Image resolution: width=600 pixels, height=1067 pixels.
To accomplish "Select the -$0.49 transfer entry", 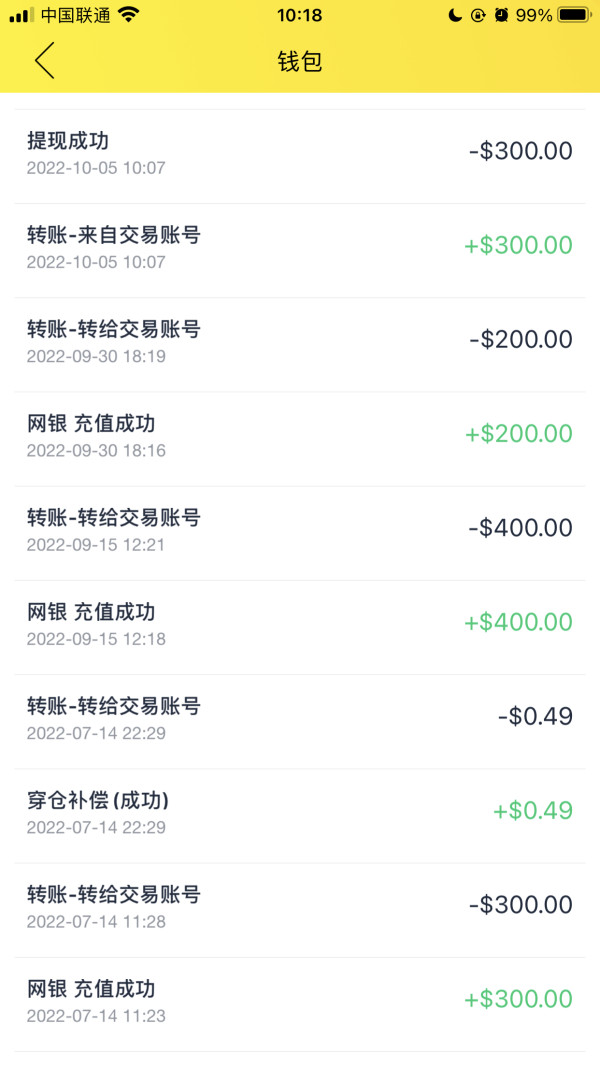I will click(x=300, y=717).
